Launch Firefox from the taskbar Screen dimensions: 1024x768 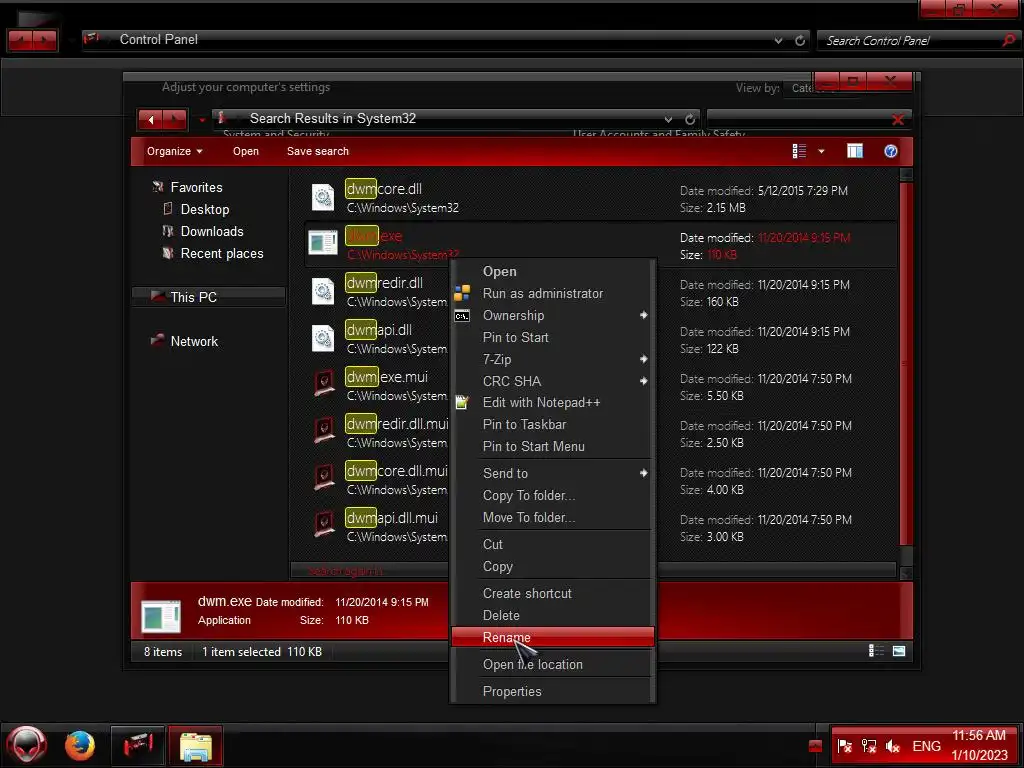[80, 745]
